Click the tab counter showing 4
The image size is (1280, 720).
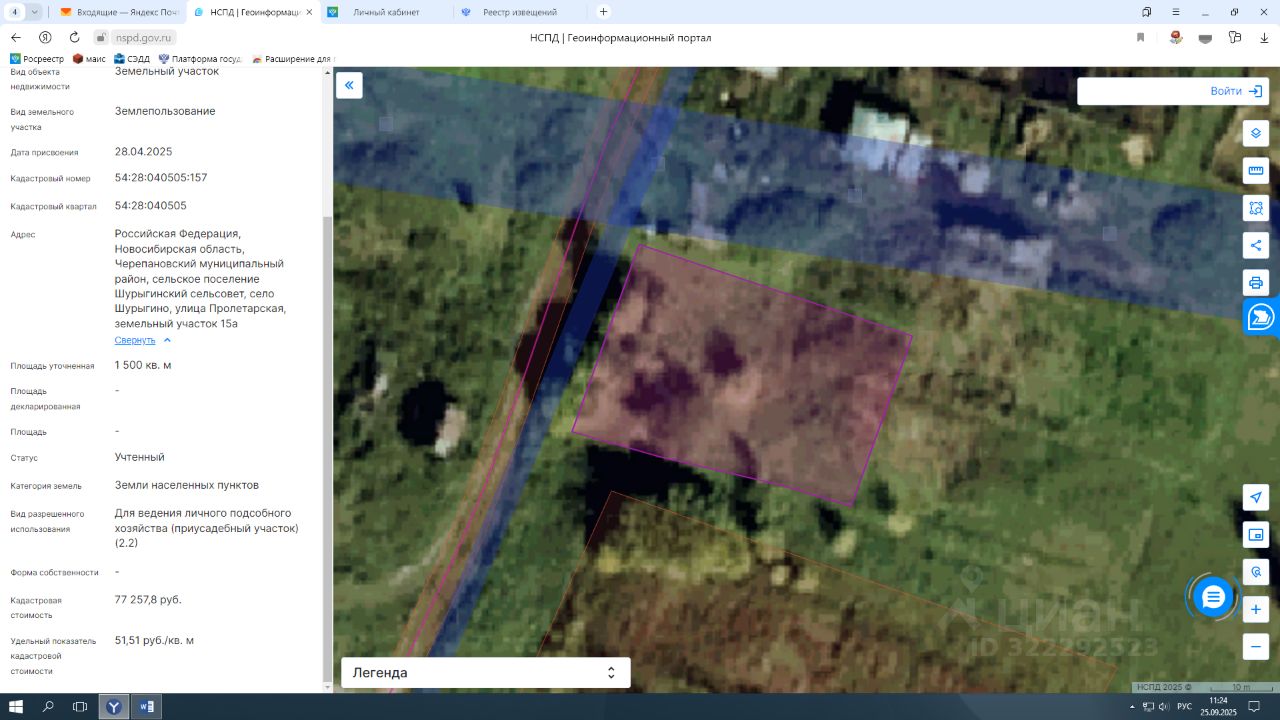tap(15, 12)
